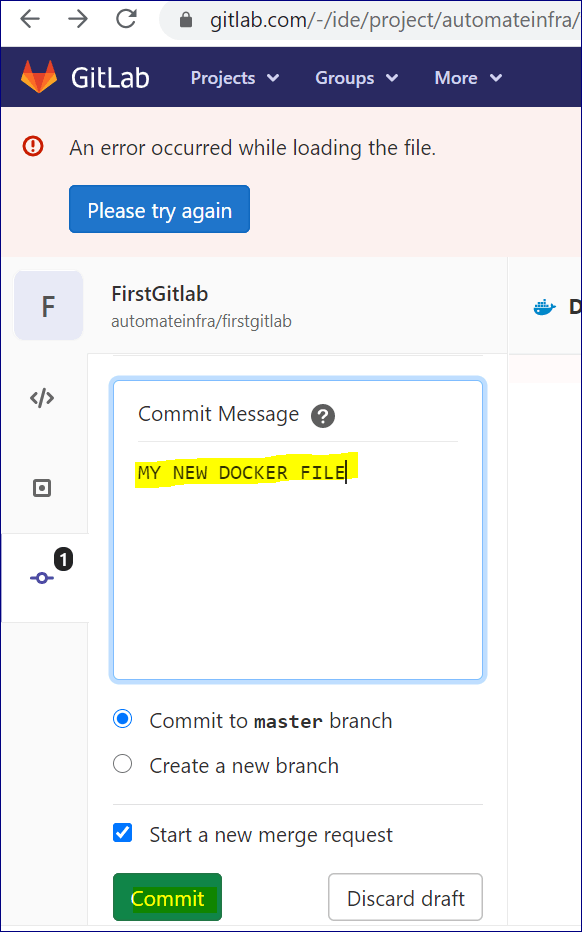The height and width of the screenshot is (932, 582).
Task: Open the Commit panel icon with badge 1
Action: point(41,578)
